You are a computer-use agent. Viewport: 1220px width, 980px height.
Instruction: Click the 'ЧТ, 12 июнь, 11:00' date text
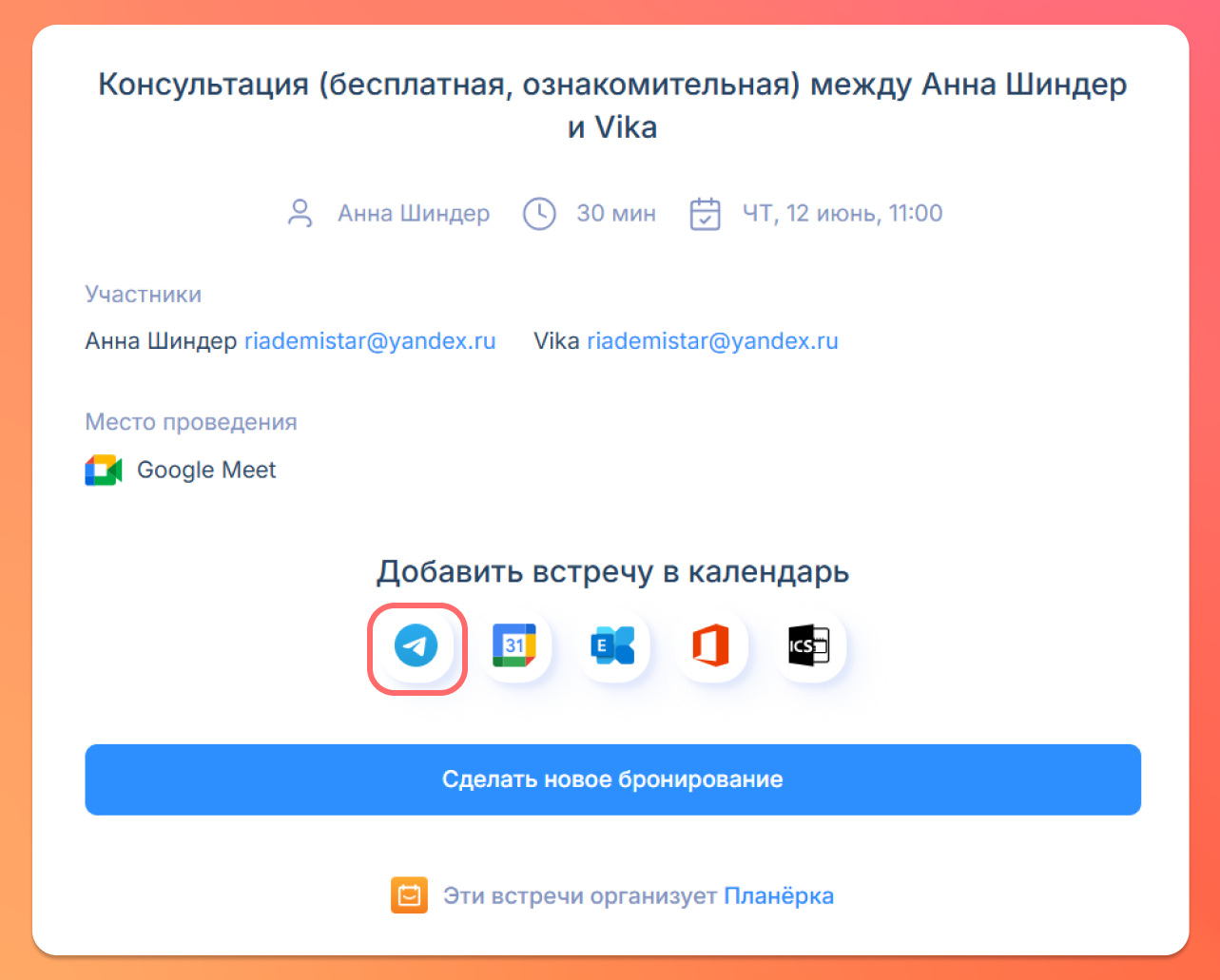pyautogui.click(x=842, y=213)
